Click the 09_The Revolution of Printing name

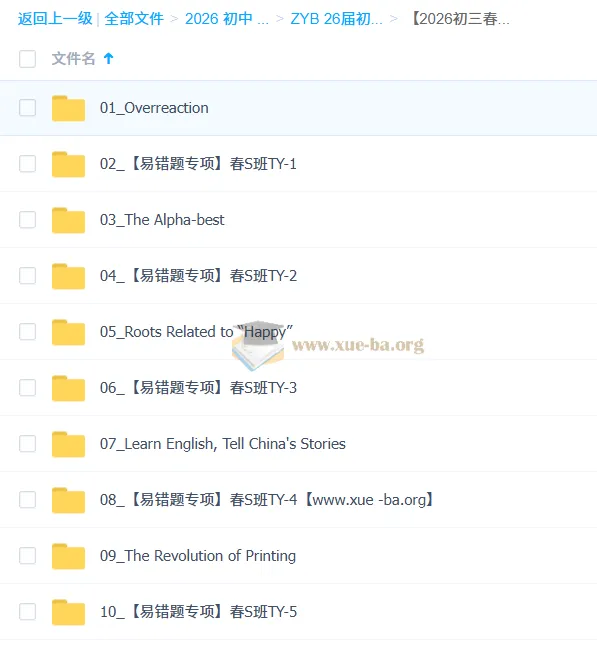coord(198,556)
